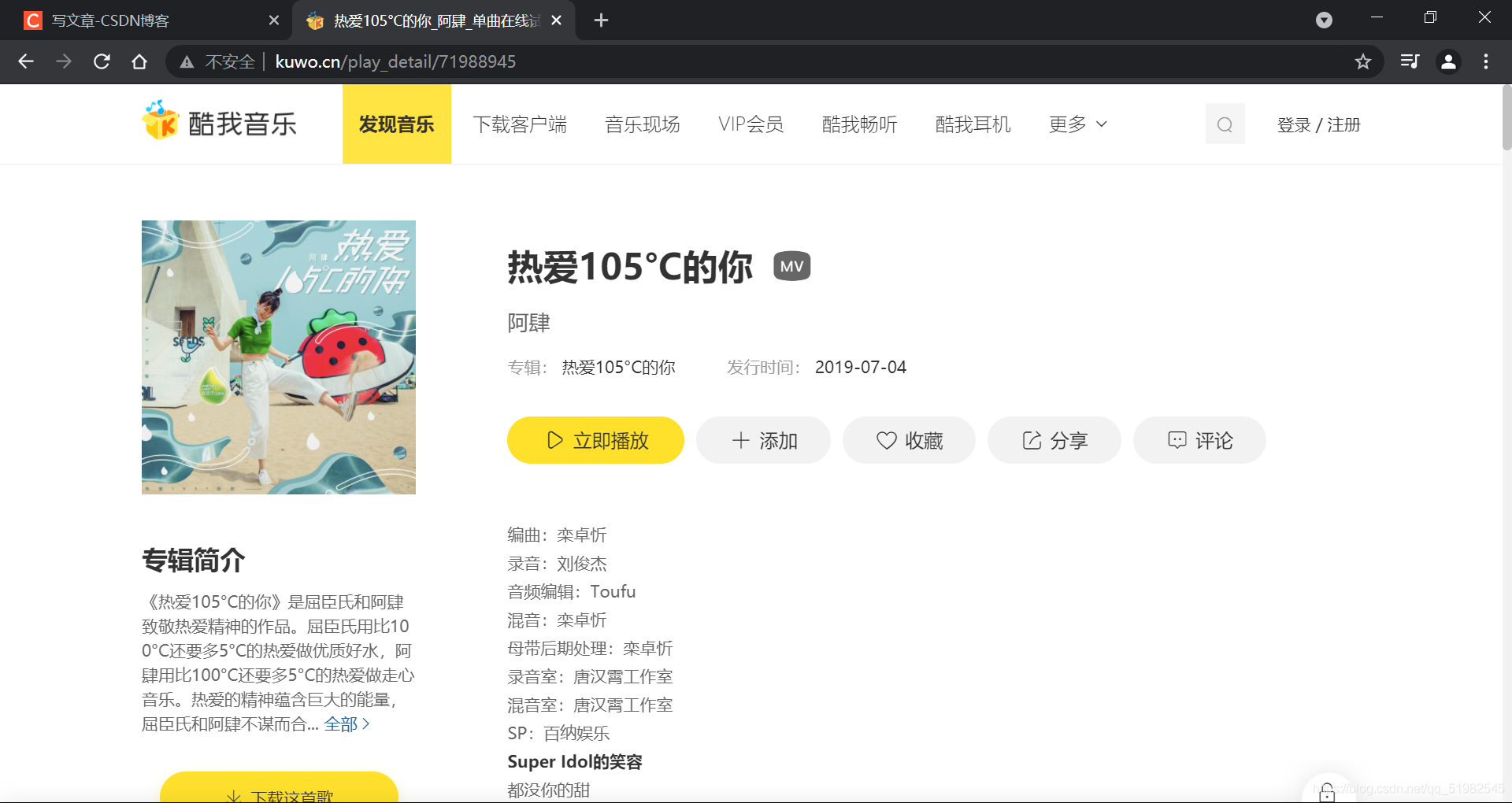Bookmark this page with star icon
This screenshot has width=1512, height=803.
1363,61
